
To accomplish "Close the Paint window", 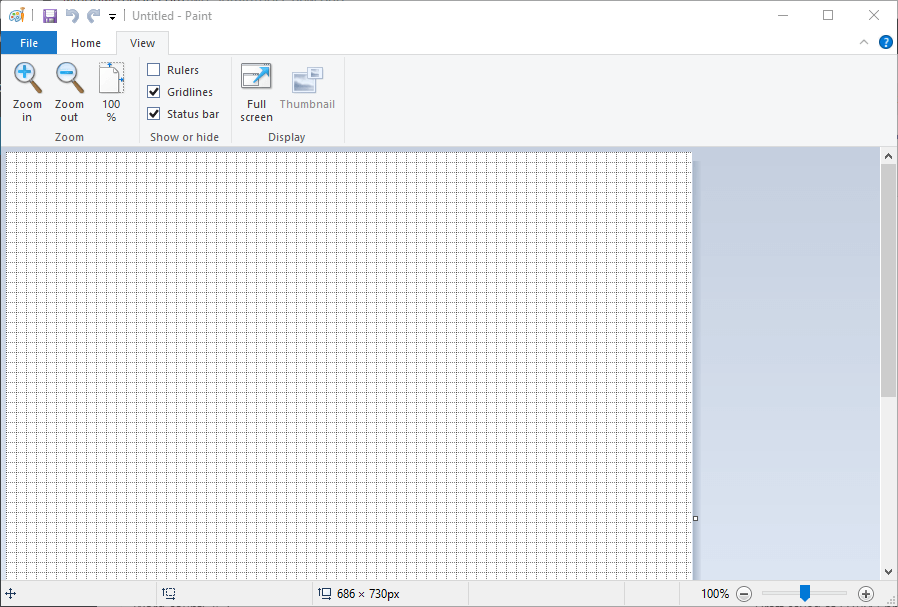I will click(873, 15).
